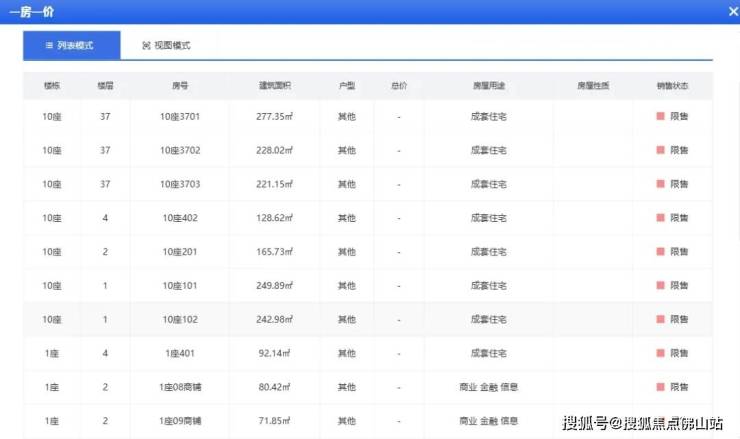Click red 限售 status square for 10座402
Viewport: 740px width, 439px height.
pos(660,217)
